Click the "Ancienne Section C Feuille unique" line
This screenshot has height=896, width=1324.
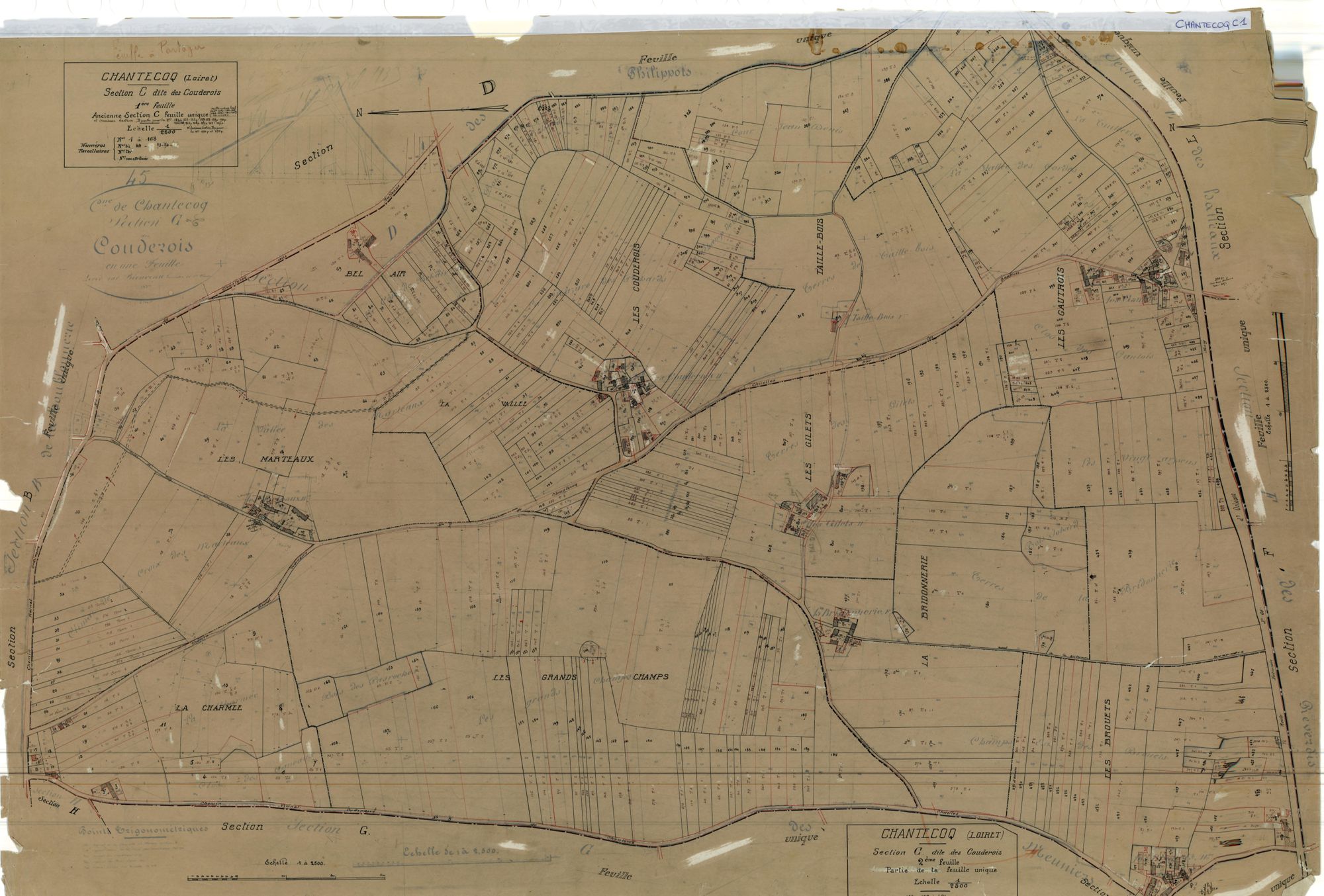coord(151,114)
